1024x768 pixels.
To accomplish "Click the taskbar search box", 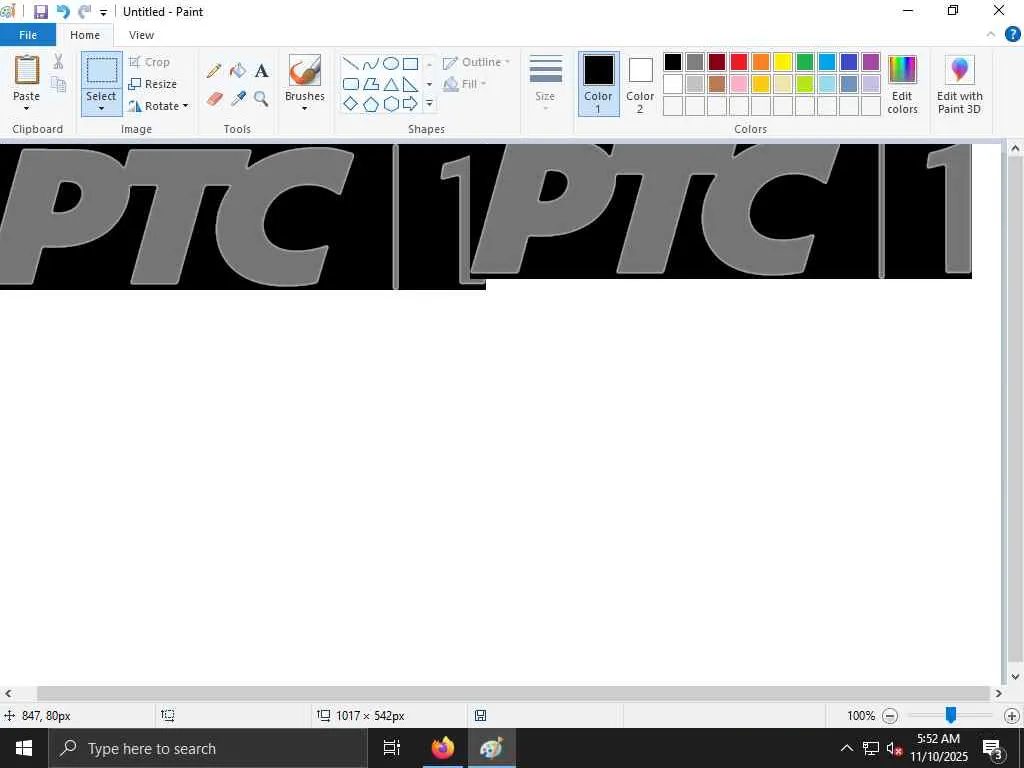I will 208,748.
